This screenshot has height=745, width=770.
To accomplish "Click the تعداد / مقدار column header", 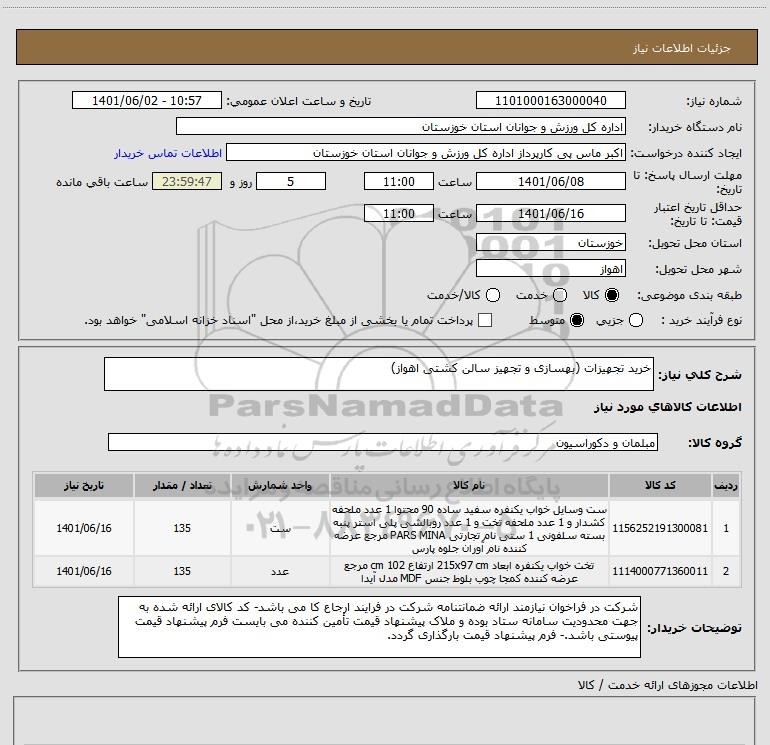I will 182,486.
